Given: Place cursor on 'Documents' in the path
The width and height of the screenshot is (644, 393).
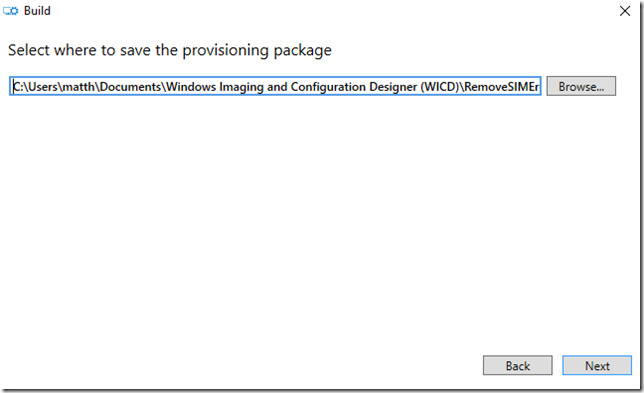Looking at the screenshot, I should [x=130, y=87].
